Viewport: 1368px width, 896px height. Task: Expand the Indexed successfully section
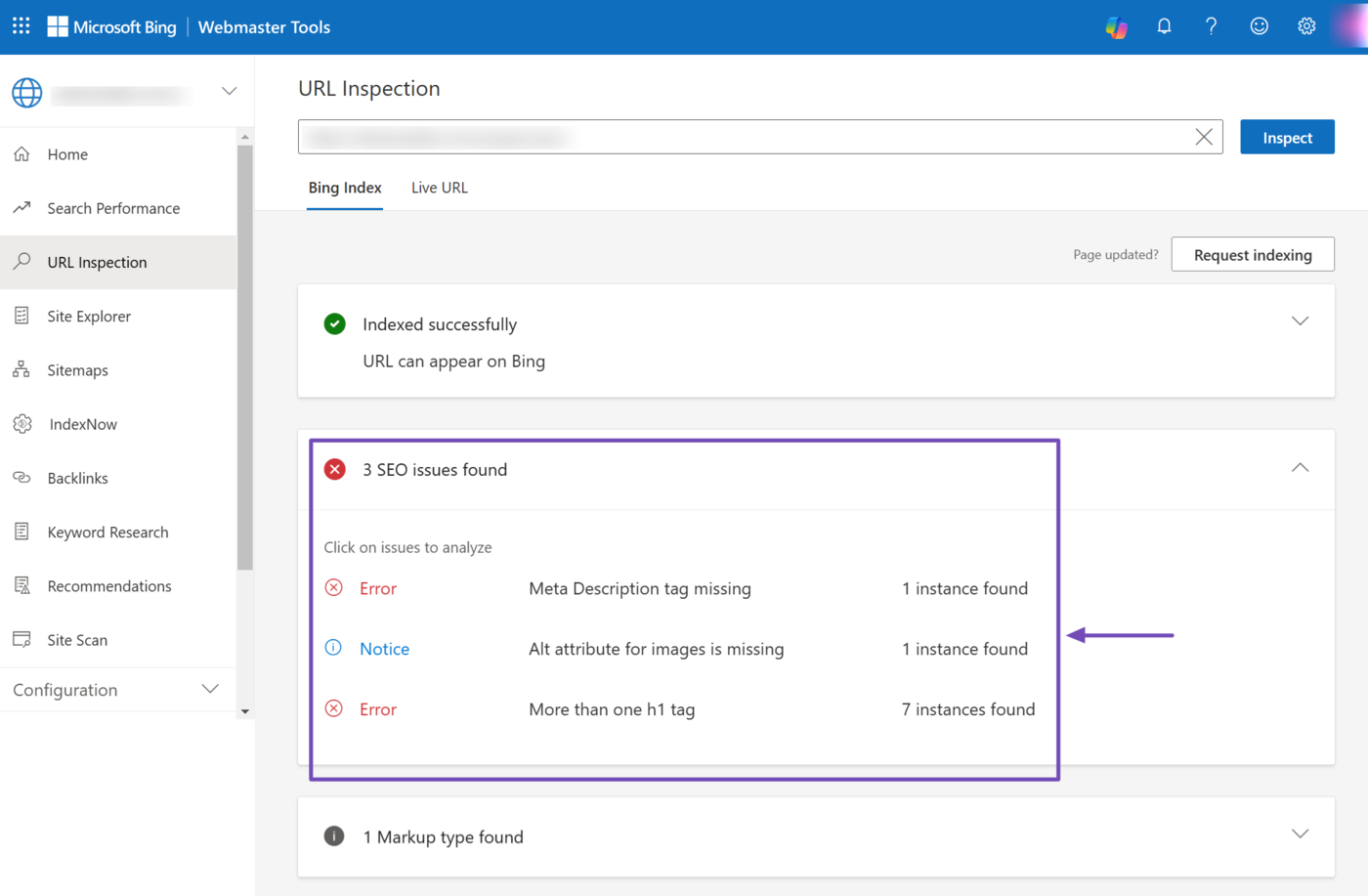[1300, 321]
